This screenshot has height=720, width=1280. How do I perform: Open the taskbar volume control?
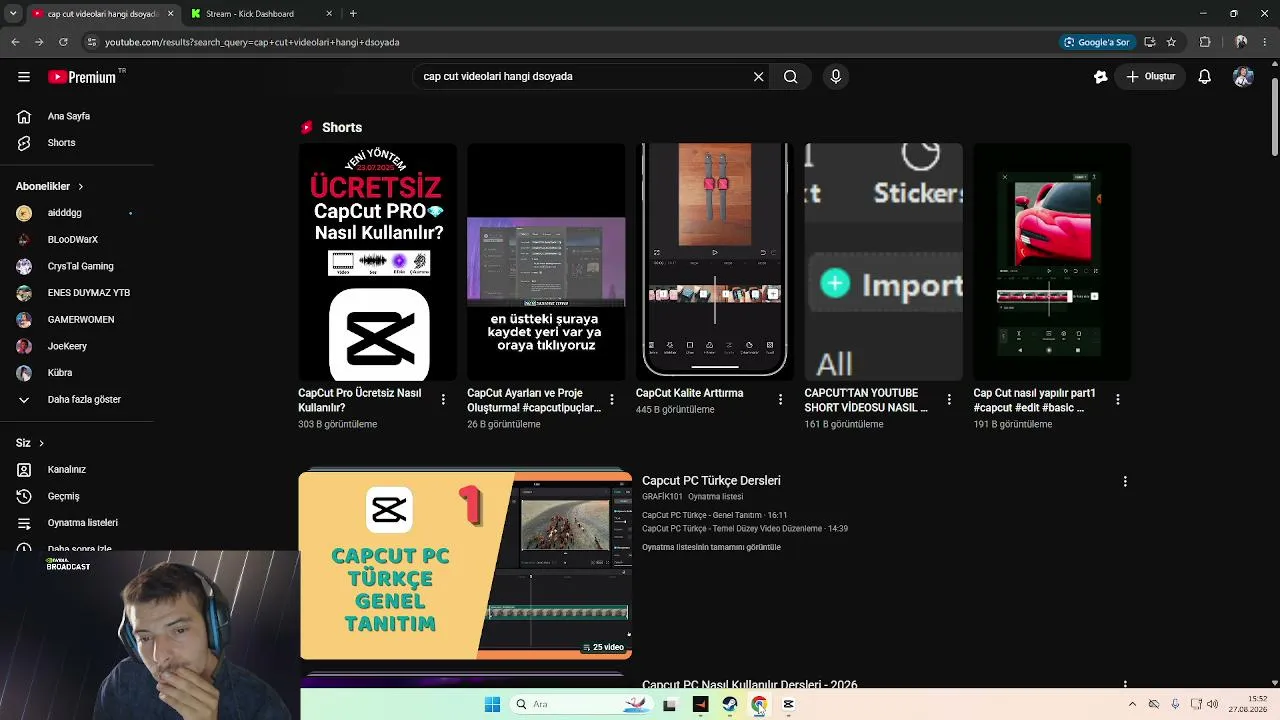point(1213,704)
